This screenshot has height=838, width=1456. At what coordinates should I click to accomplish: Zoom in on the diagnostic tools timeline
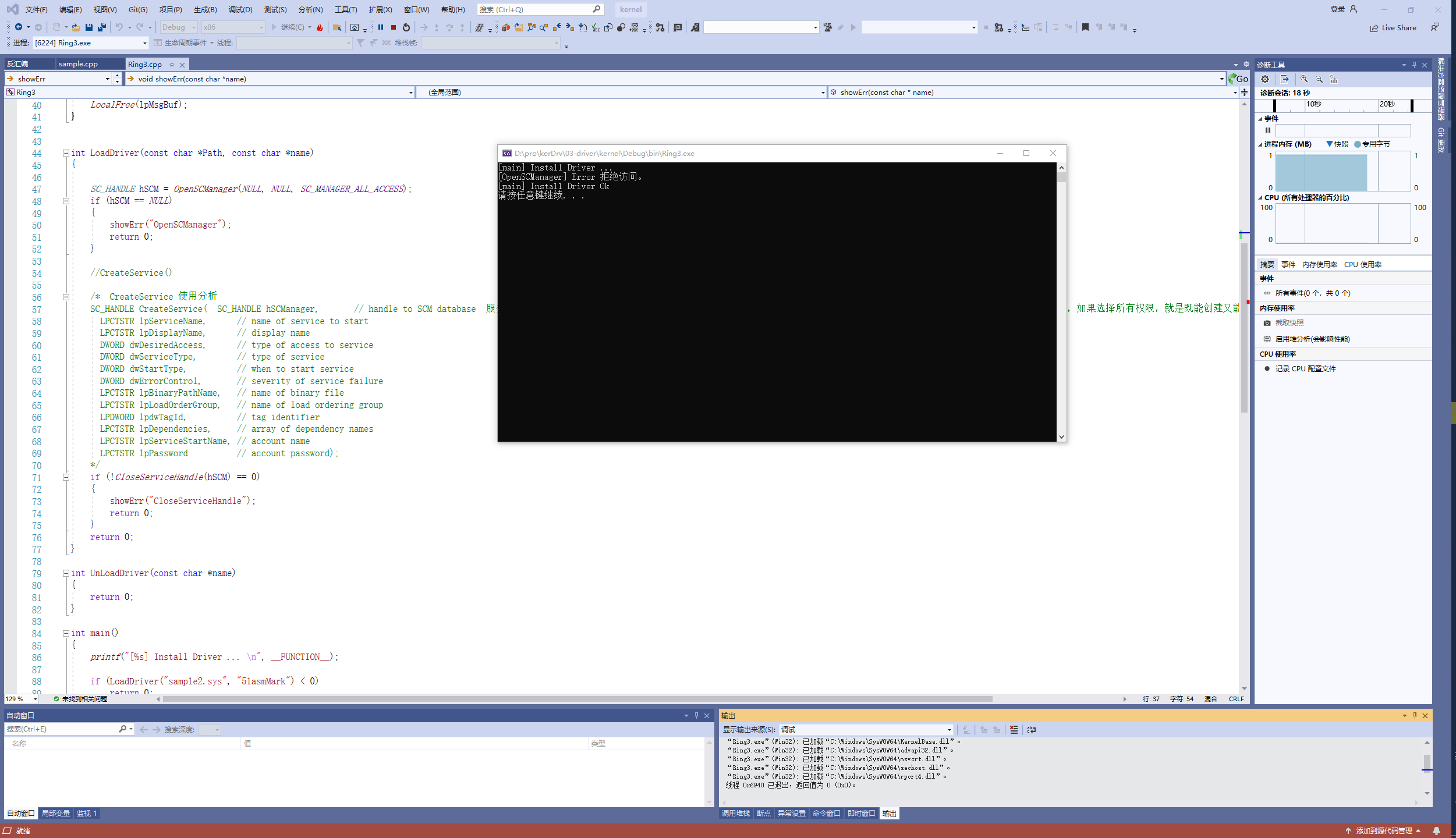click(x=1304, y=79)
